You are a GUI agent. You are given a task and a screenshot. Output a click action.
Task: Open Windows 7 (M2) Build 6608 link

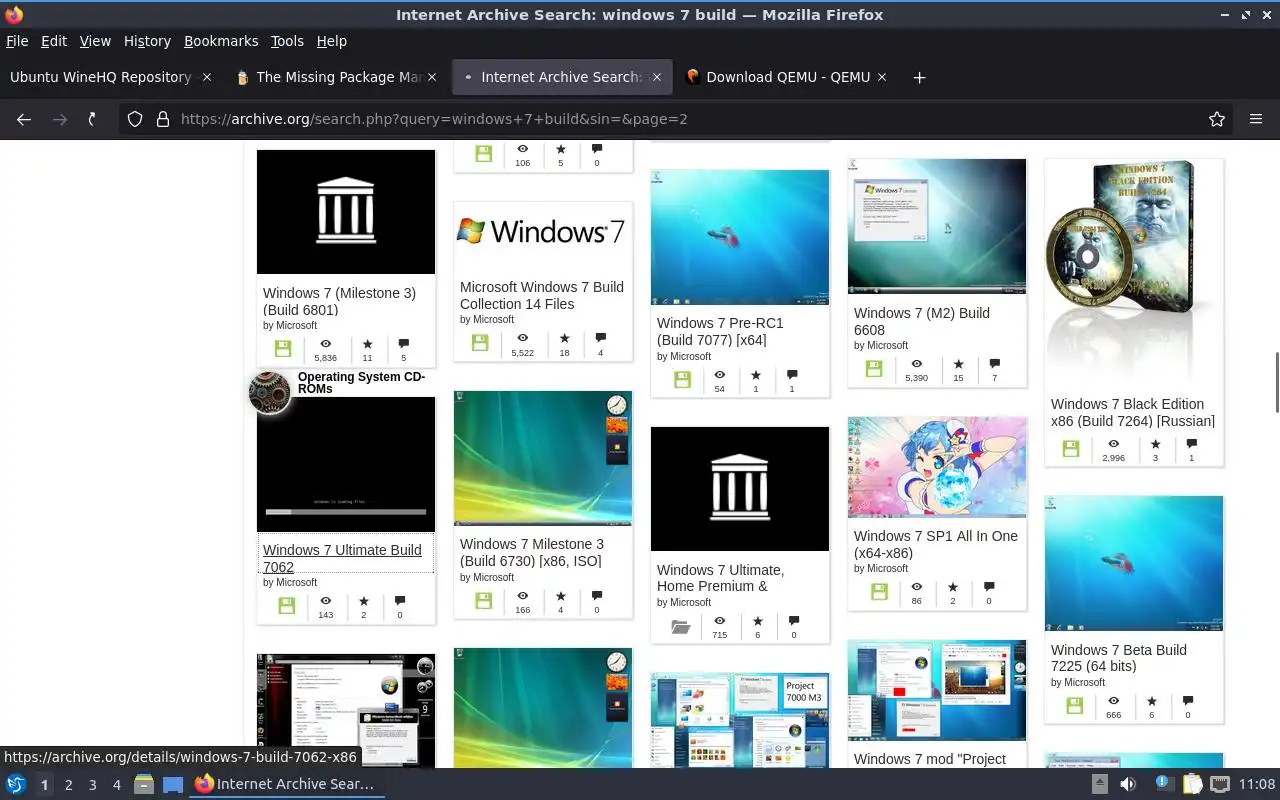click(921, 321)
